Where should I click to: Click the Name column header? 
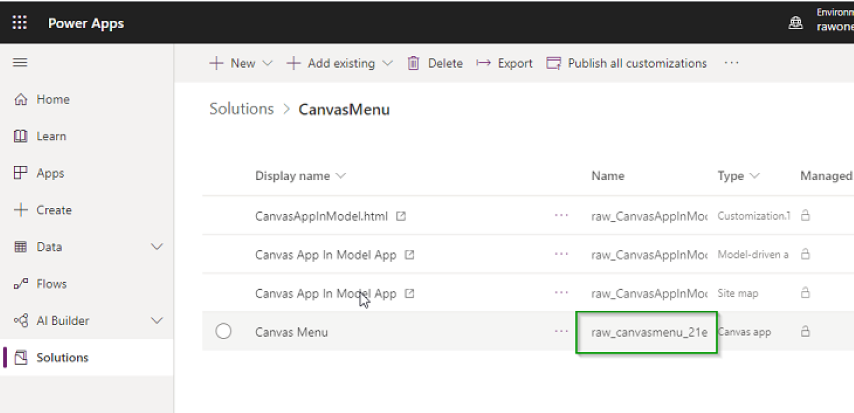[x=608, y=176]
